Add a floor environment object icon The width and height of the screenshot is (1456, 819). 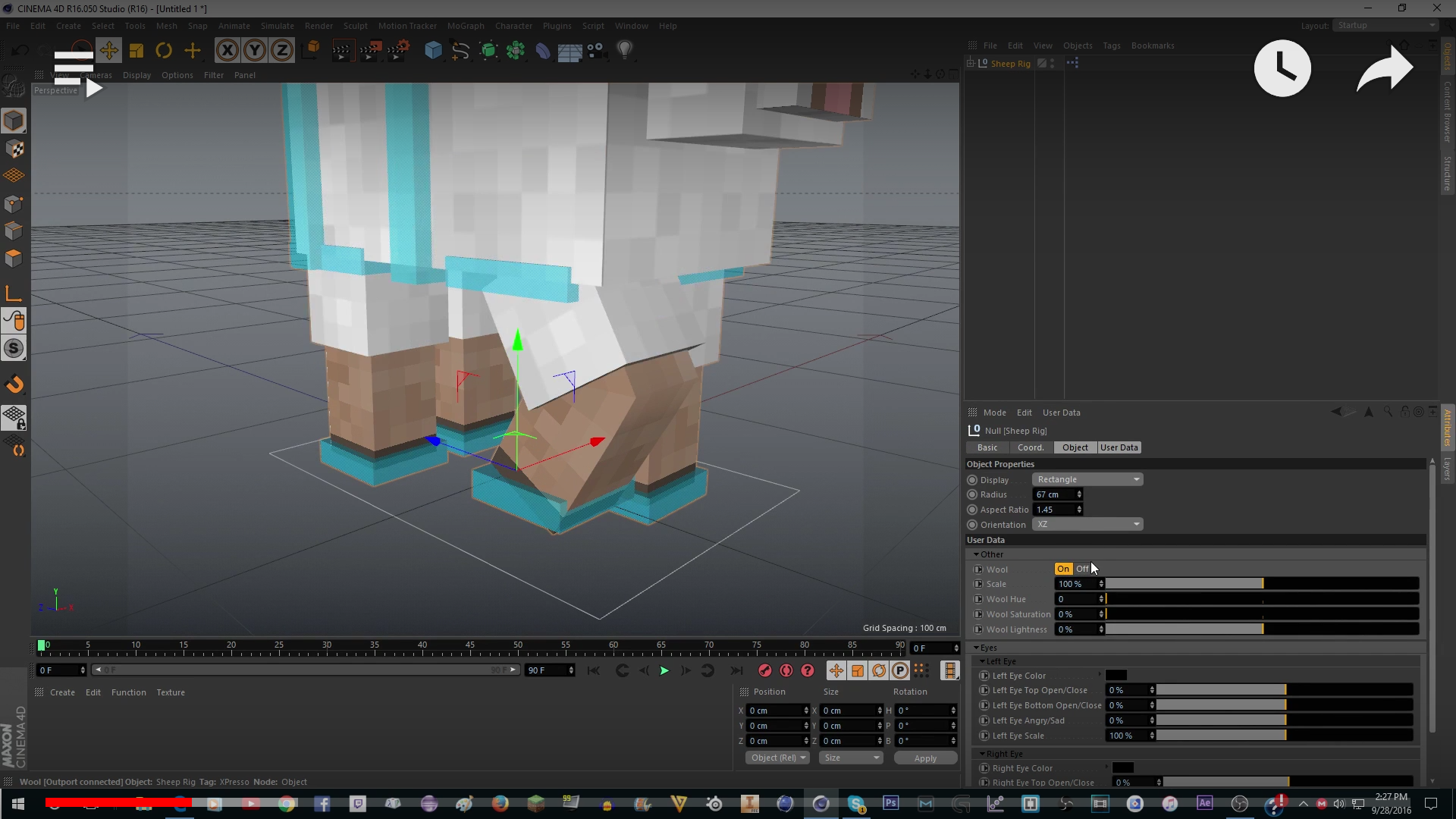tap(570, 51)
